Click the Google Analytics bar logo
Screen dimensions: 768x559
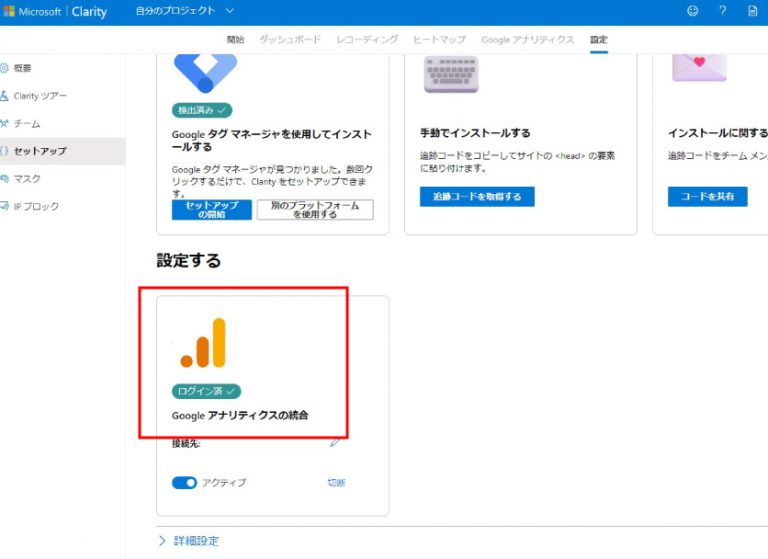point(203,343)
